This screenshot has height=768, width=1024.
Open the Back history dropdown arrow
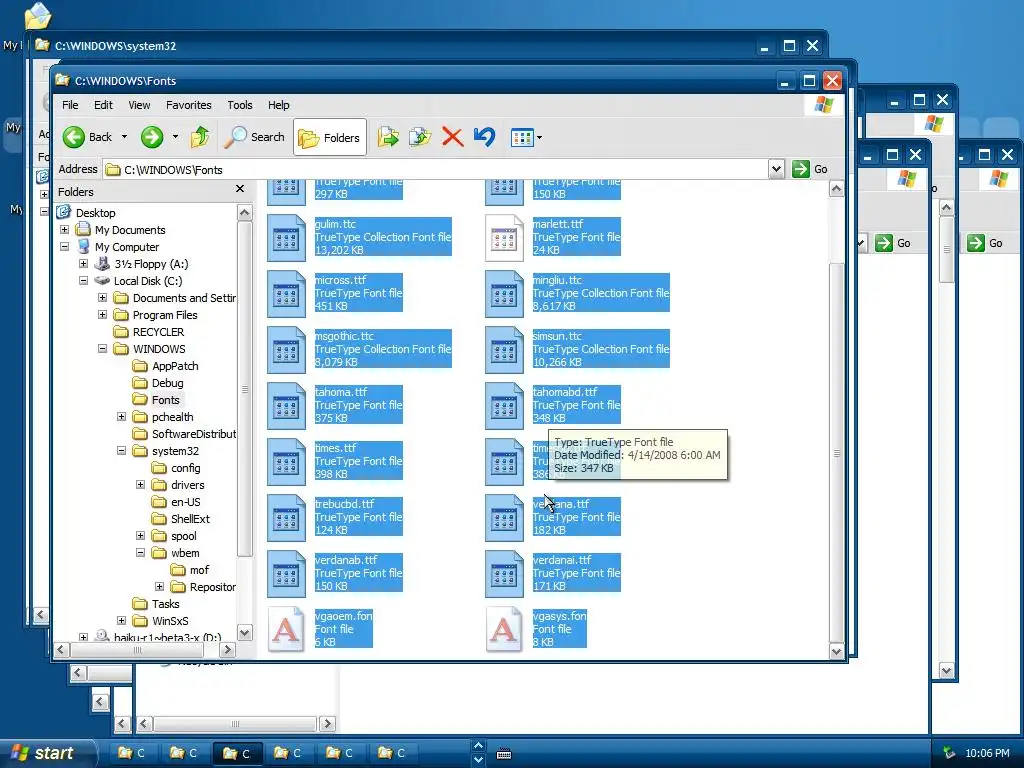coord(124,137)
